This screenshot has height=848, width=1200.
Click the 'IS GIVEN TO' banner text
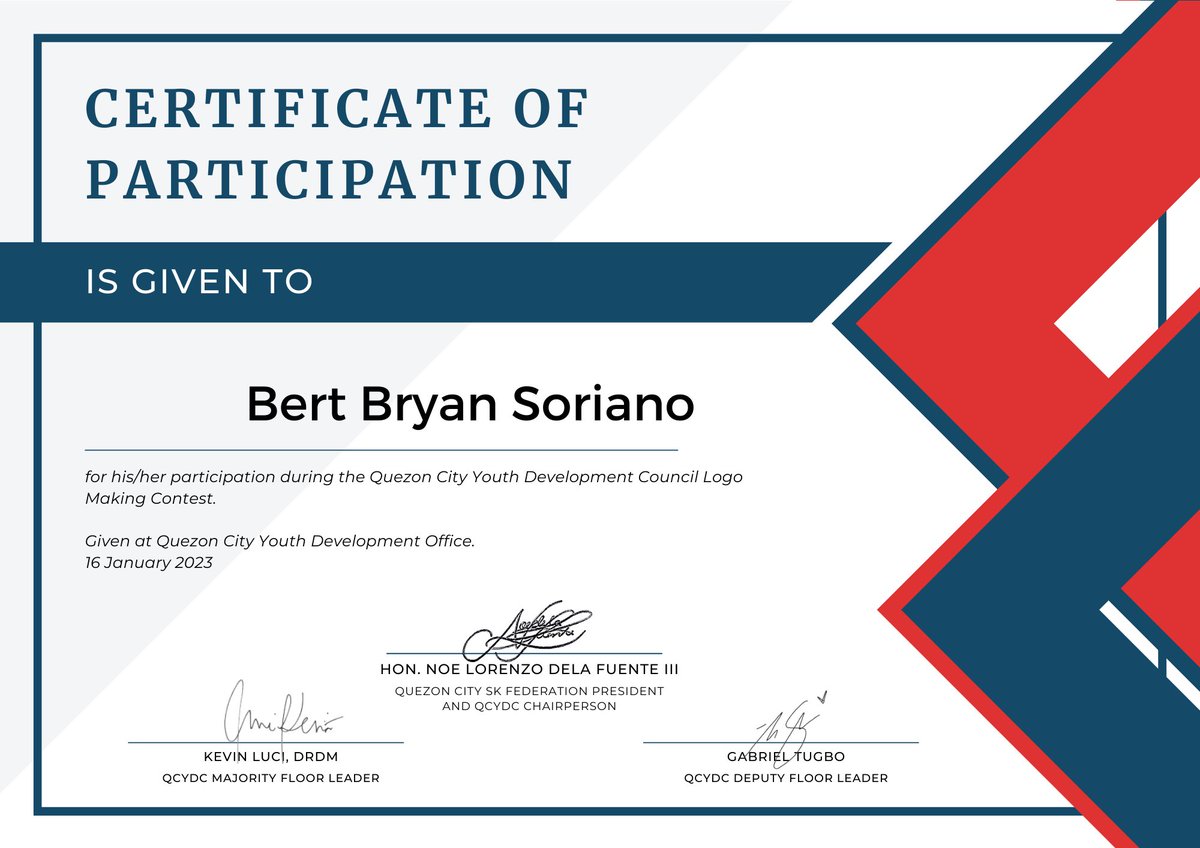tap(199, 282)
